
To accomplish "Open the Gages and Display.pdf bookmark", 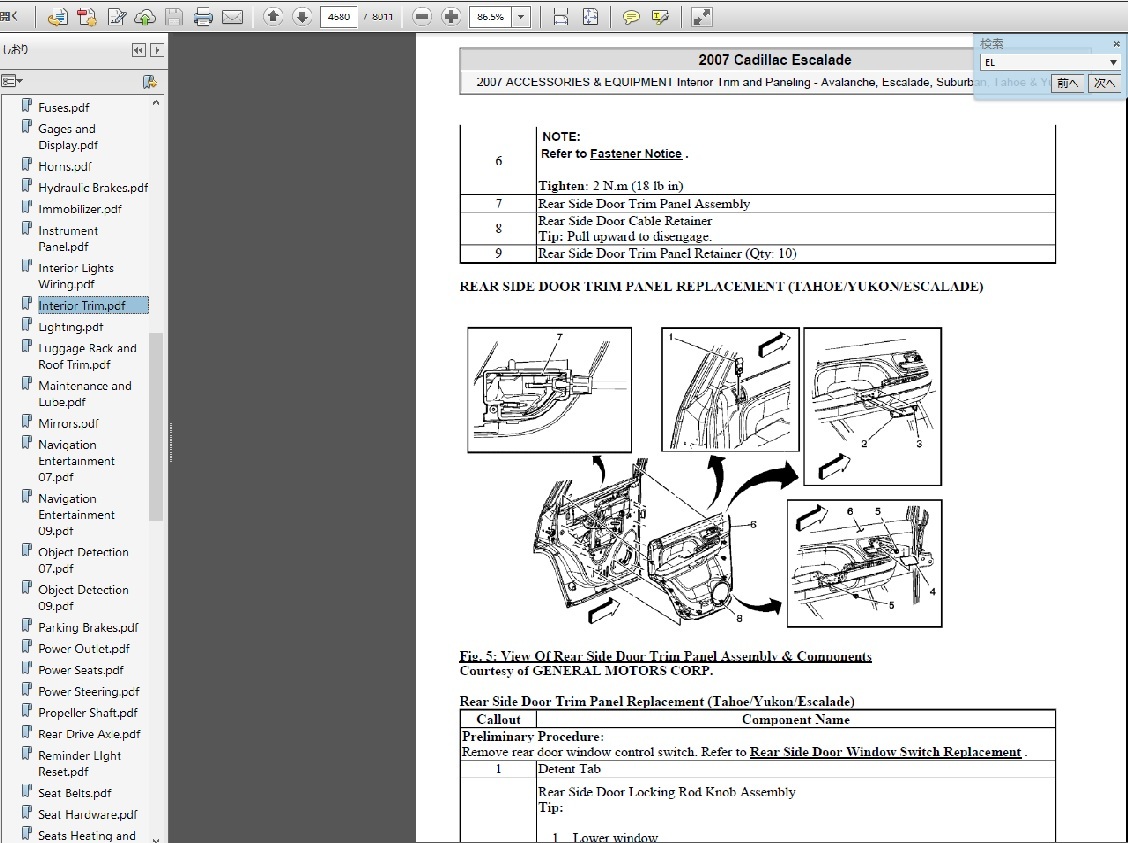I will [68, 137].
